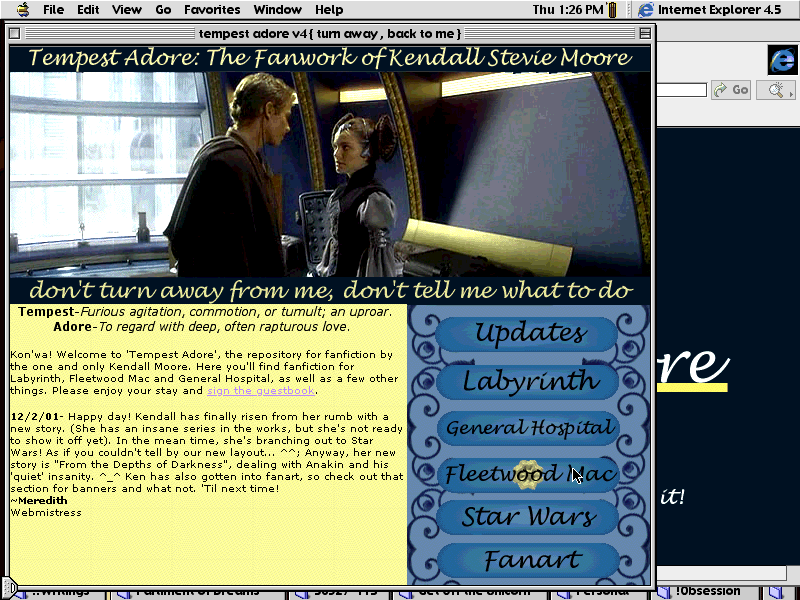Open the search magnifier dropdown

tap(775, 90)
